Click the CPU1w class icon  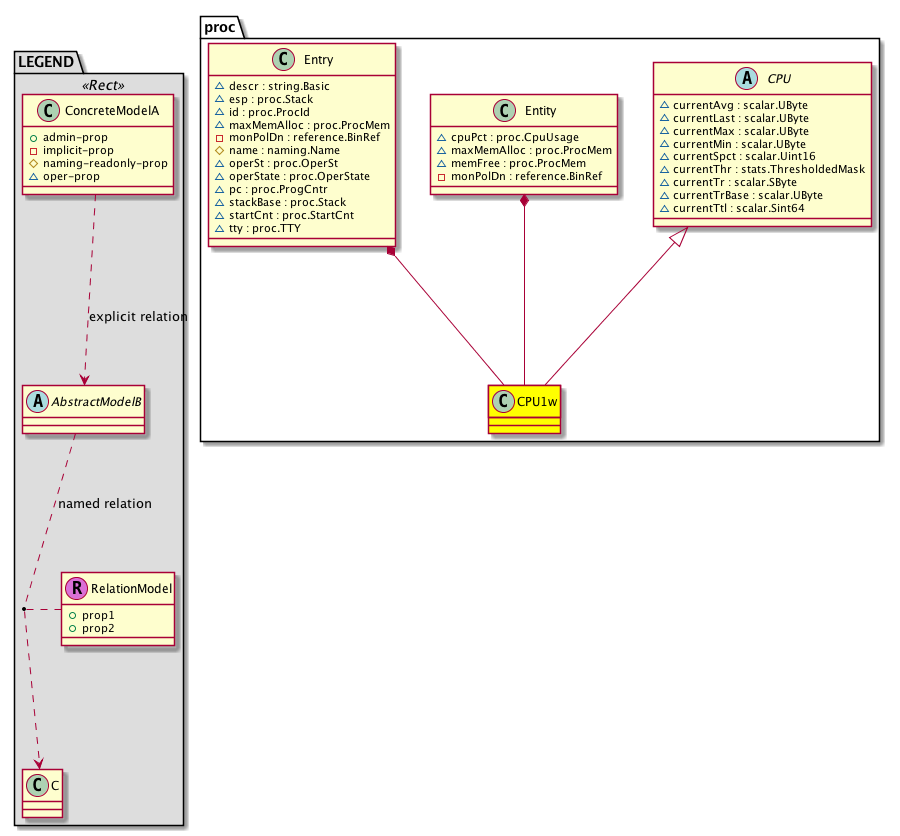(x=503, y=401)
